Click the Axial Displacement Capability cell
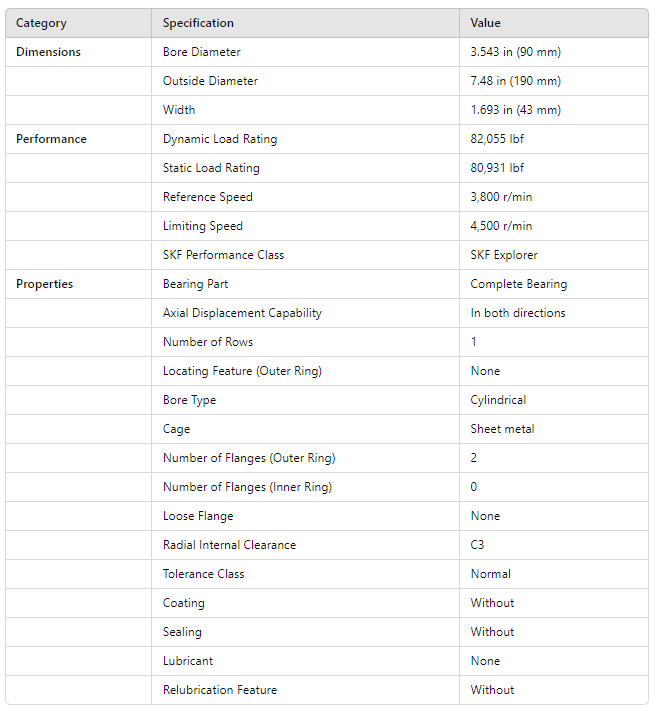Screen dimensions: 656x711 tap(242, 313)
